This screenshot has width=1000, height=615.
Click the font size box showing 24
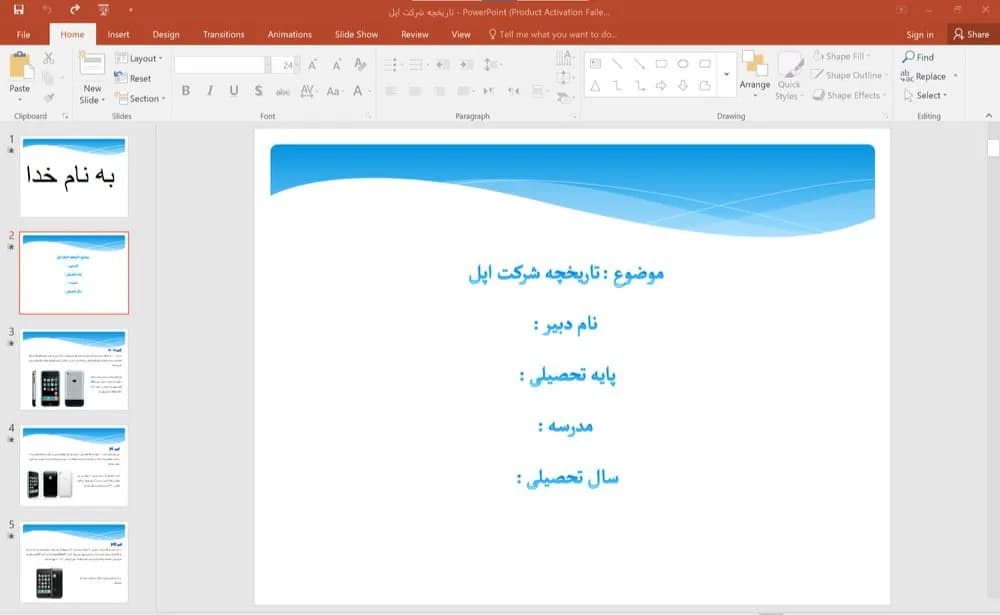(x=283, y=64)
